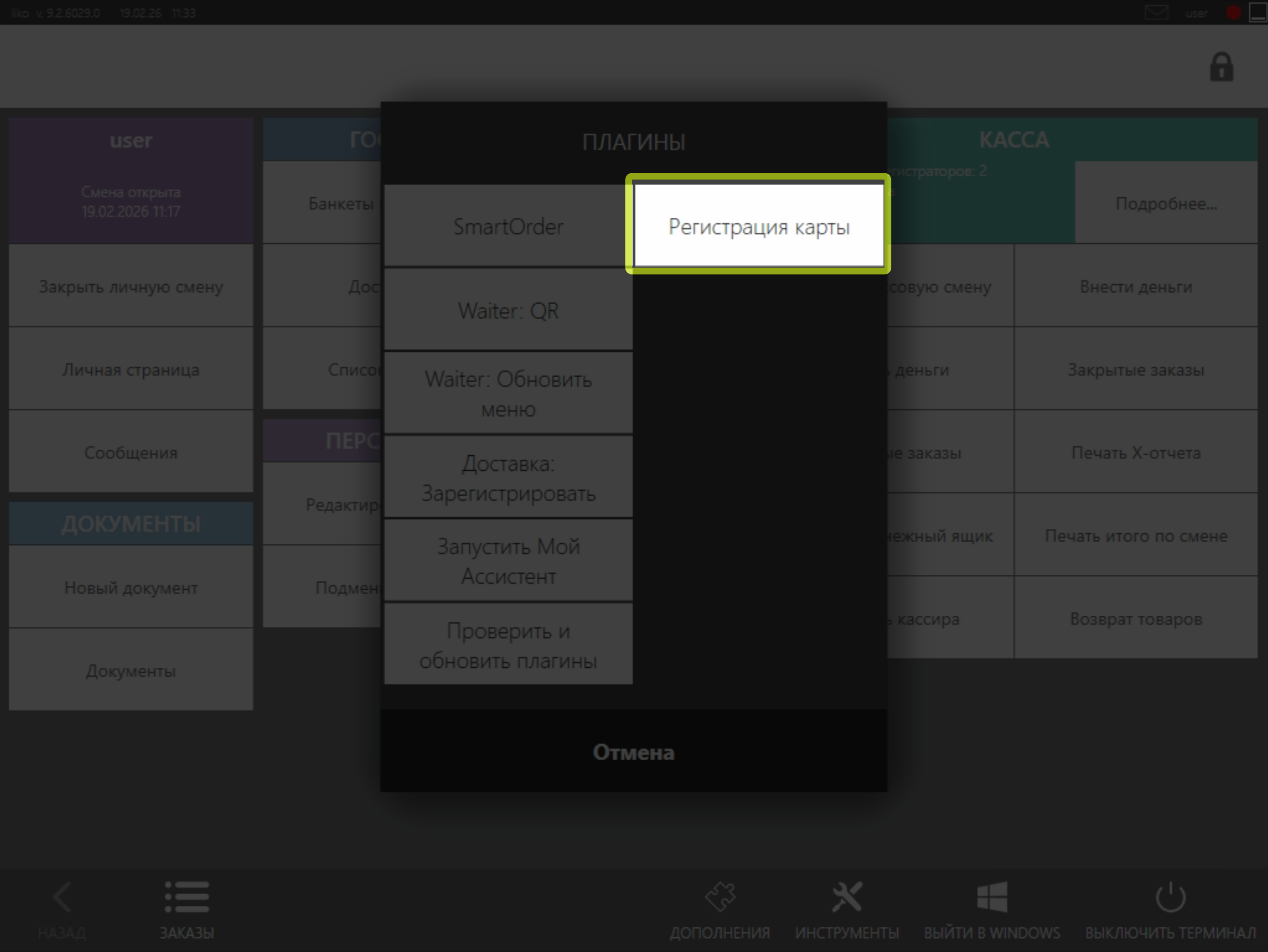Open the Заказы list icon
Image resolution: width=1268 pixels, height=952 pixels.
187,897
